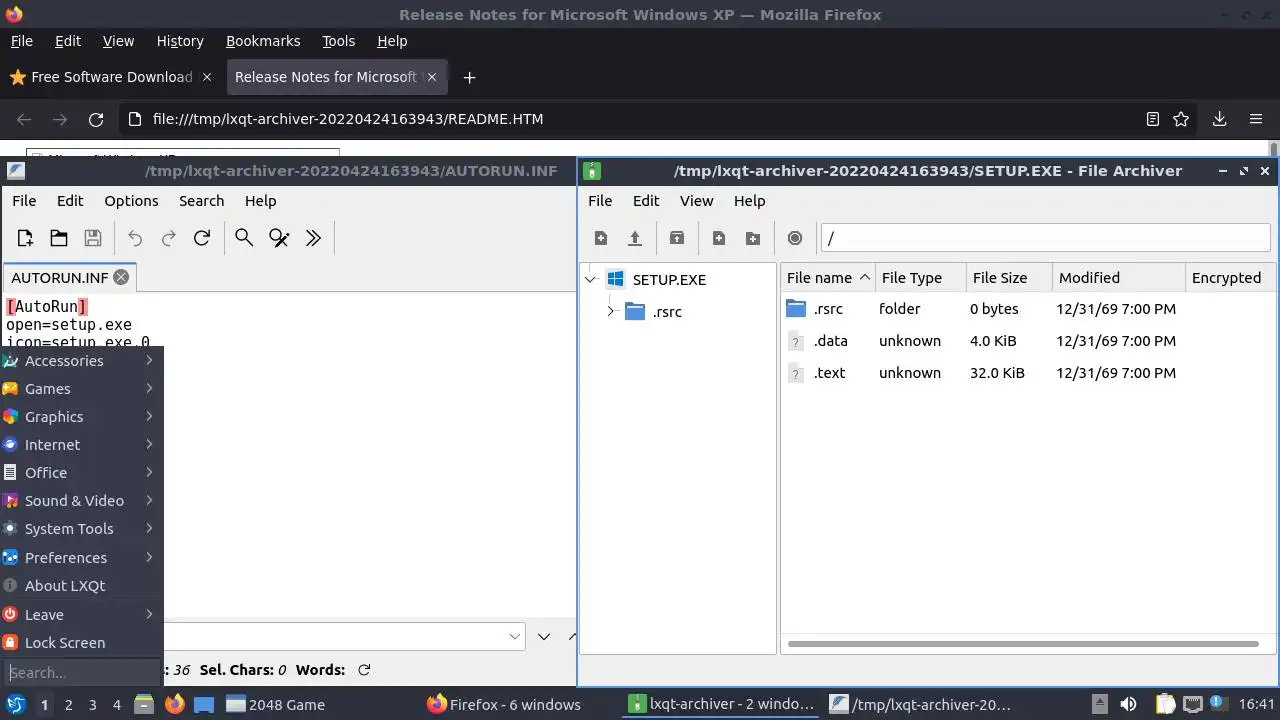1280x720 pixels.
Task: Sort by File name column header
Action: click(829, 278)
